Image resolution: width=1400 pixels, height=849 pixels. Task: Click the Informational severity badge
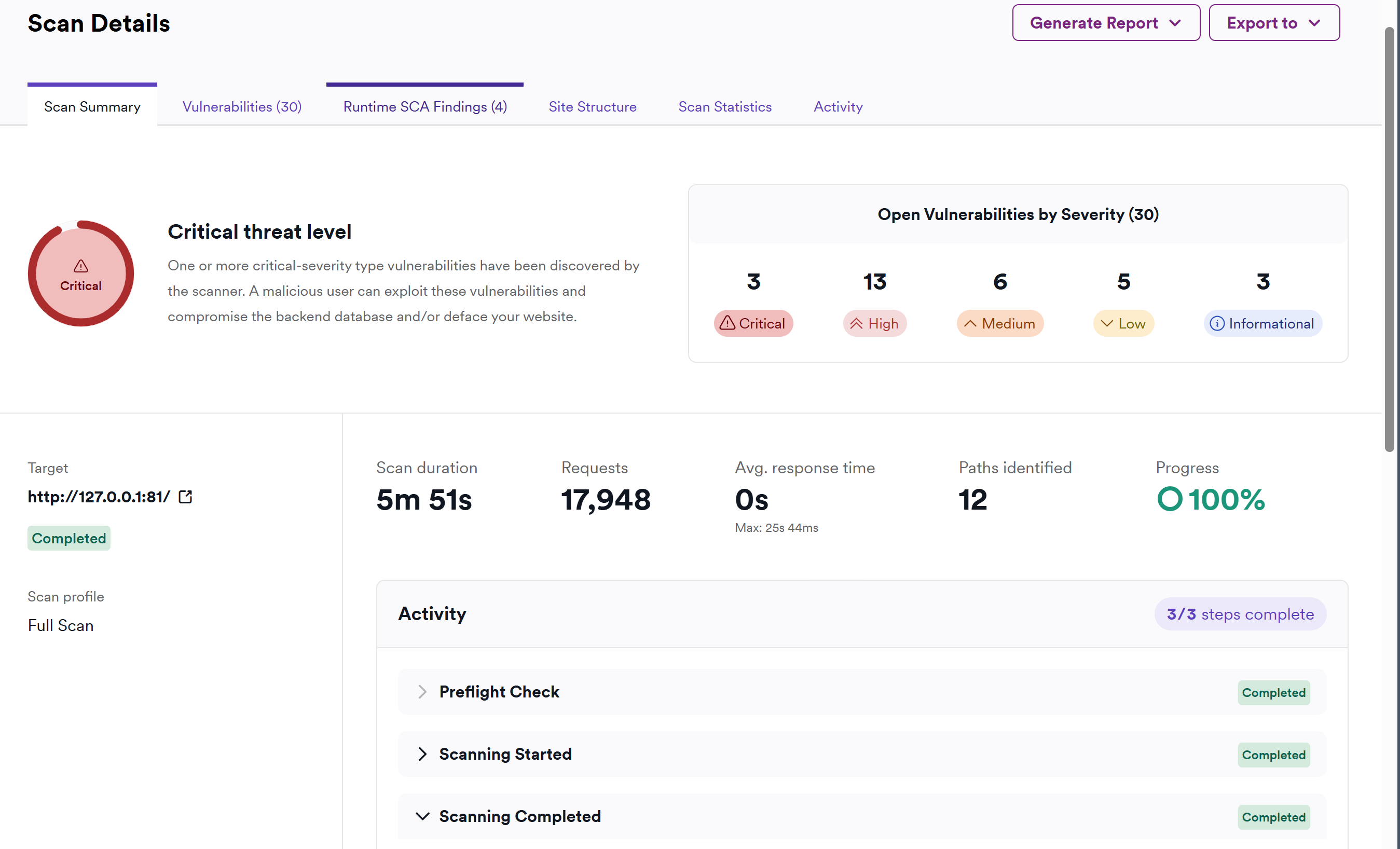point(1262,323)
